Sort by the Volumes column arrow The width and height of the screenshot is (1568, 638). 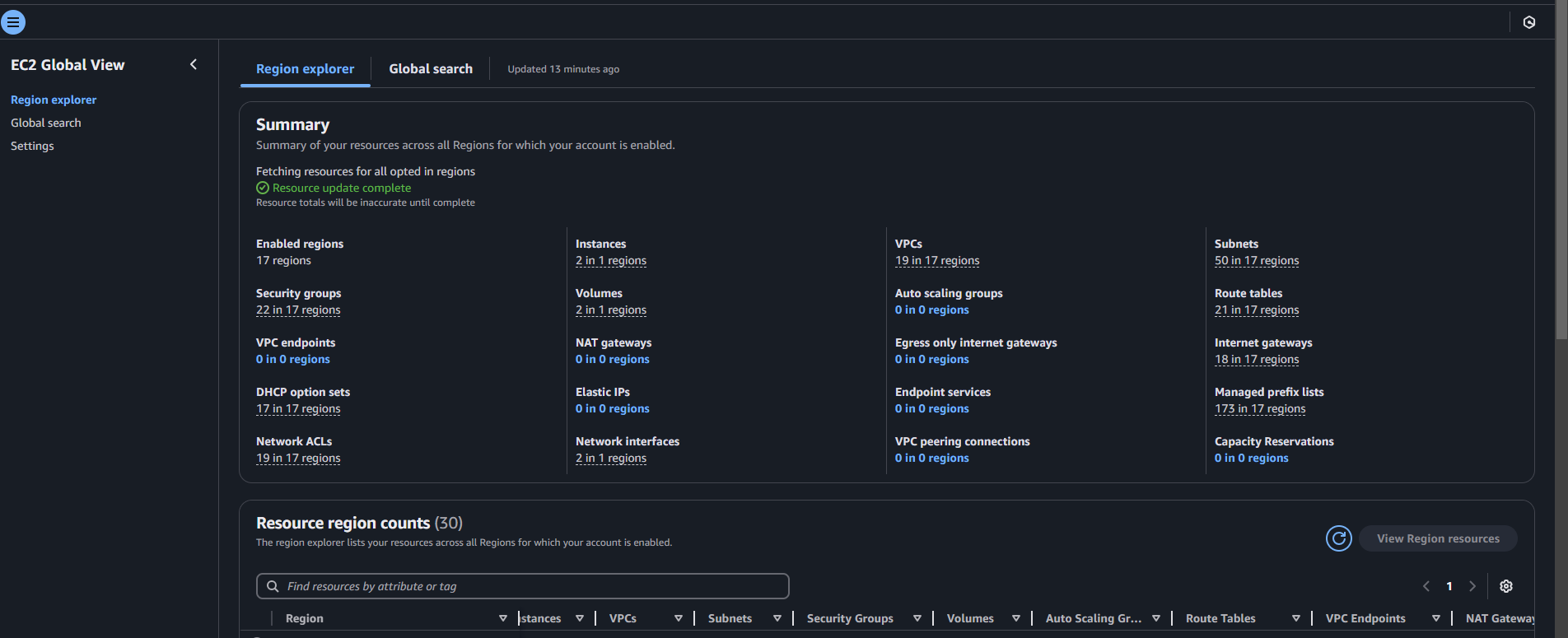[1016, 618]
